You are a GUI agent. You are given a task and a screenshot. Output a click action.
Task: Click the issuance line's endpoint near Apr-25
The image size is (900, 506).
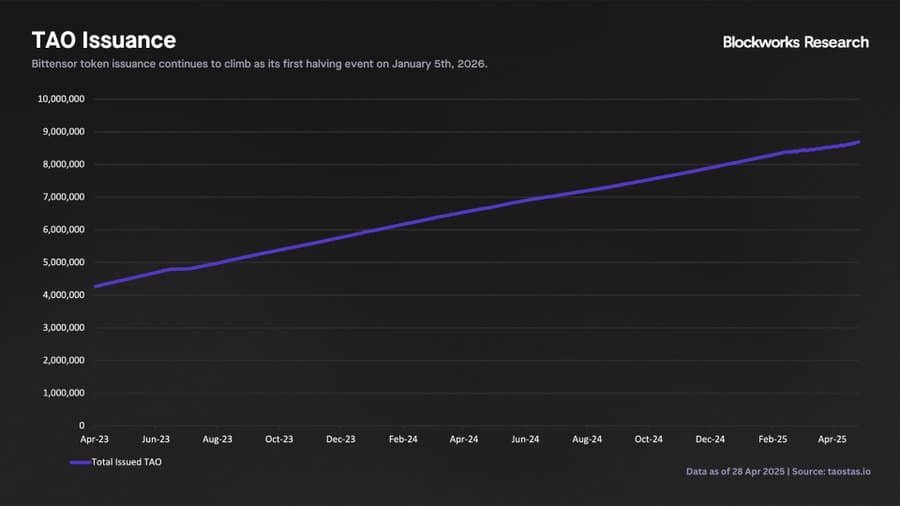click(x=859, y=142)
